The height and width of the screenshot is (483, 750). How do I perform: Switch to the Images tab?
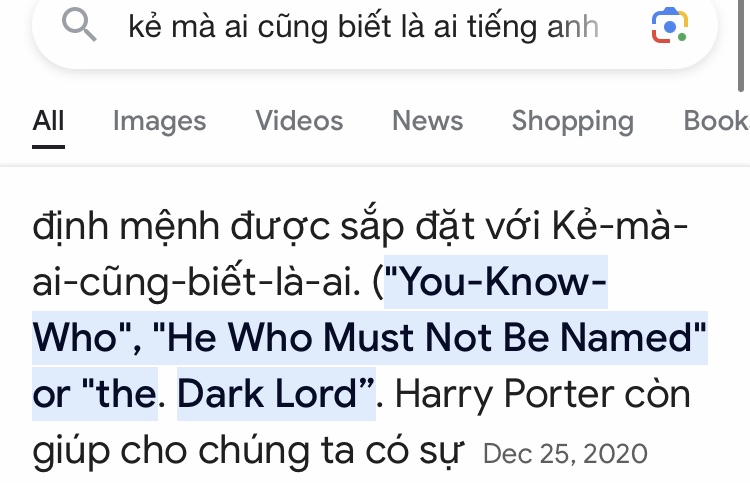pyautogui.click(x=159, y=121)
